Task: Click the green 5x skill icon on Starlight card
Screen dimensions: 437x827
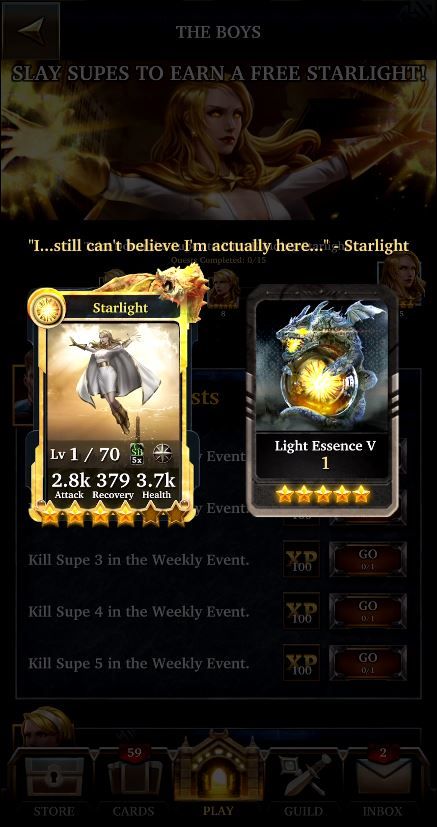Action: click(137, 453)
